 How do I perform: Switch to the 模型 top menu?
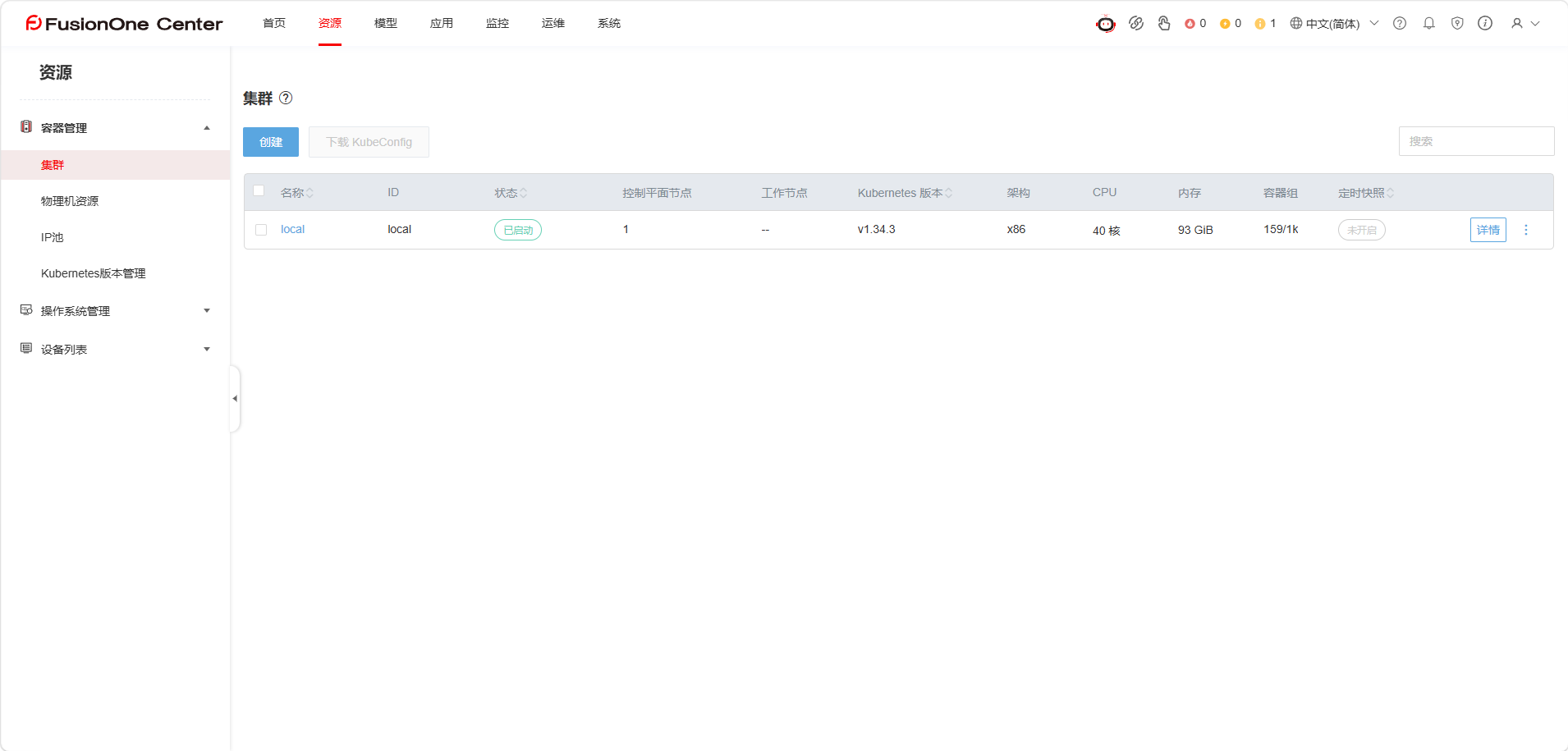386,23
